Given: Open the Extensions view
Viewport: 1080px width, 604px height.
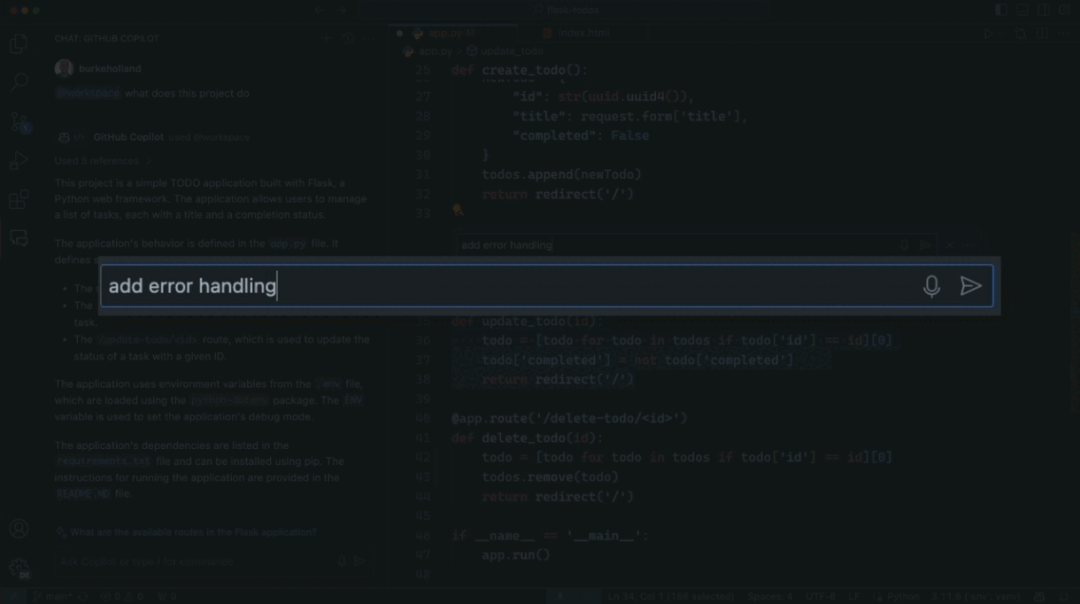Looking at the screenshot, I should point(19,200).
